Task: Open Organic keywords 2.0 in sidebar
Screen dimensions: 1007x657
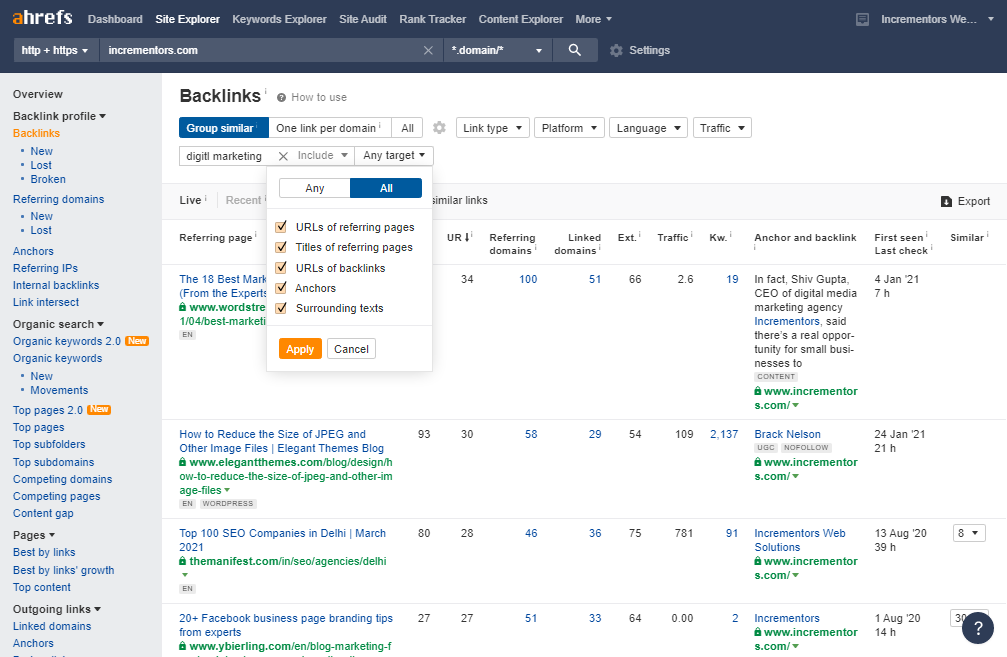Action: [67, 341]
